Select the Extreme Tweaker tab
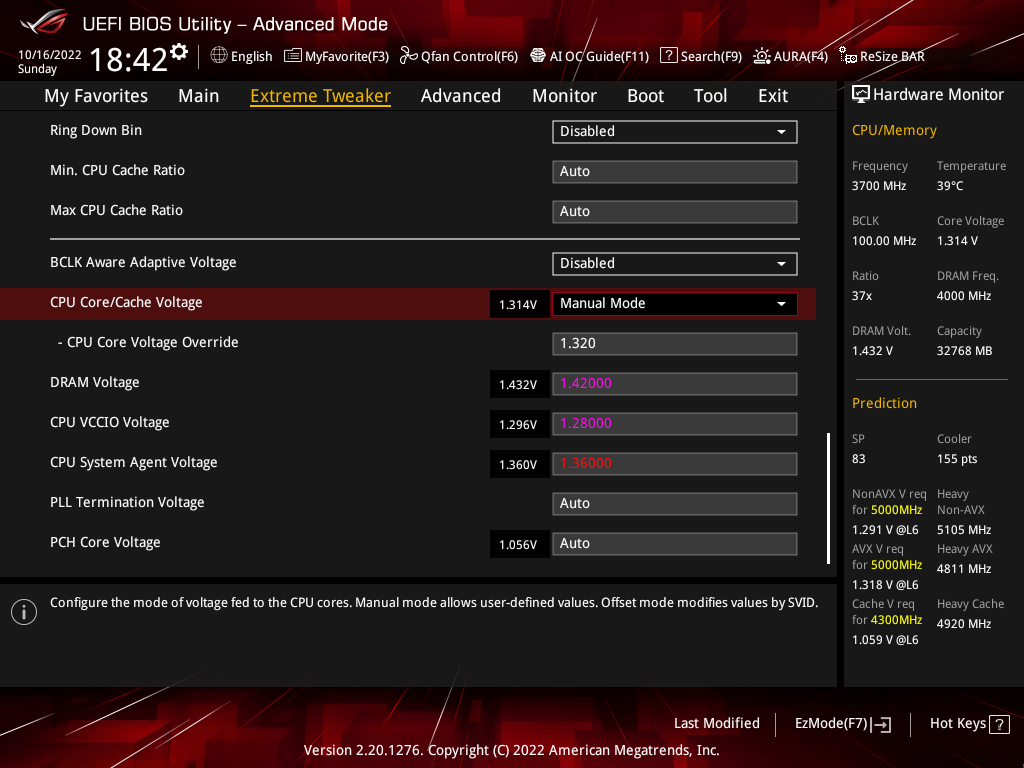The image size is (1024, 768). pyautogui.click(x=321, y=96)
